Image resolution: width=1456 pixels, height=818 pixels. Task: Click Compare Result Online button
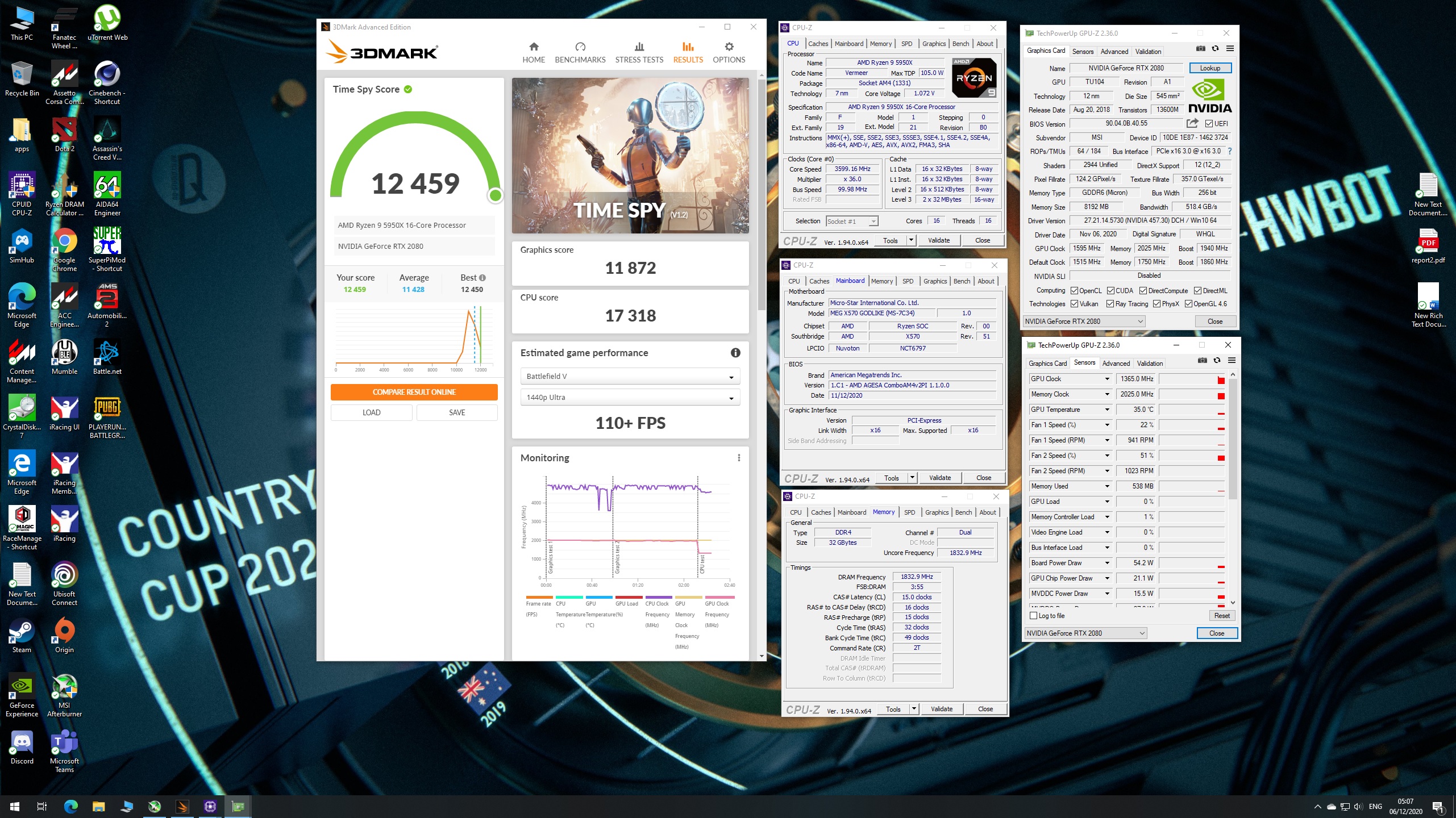point(414,393)
